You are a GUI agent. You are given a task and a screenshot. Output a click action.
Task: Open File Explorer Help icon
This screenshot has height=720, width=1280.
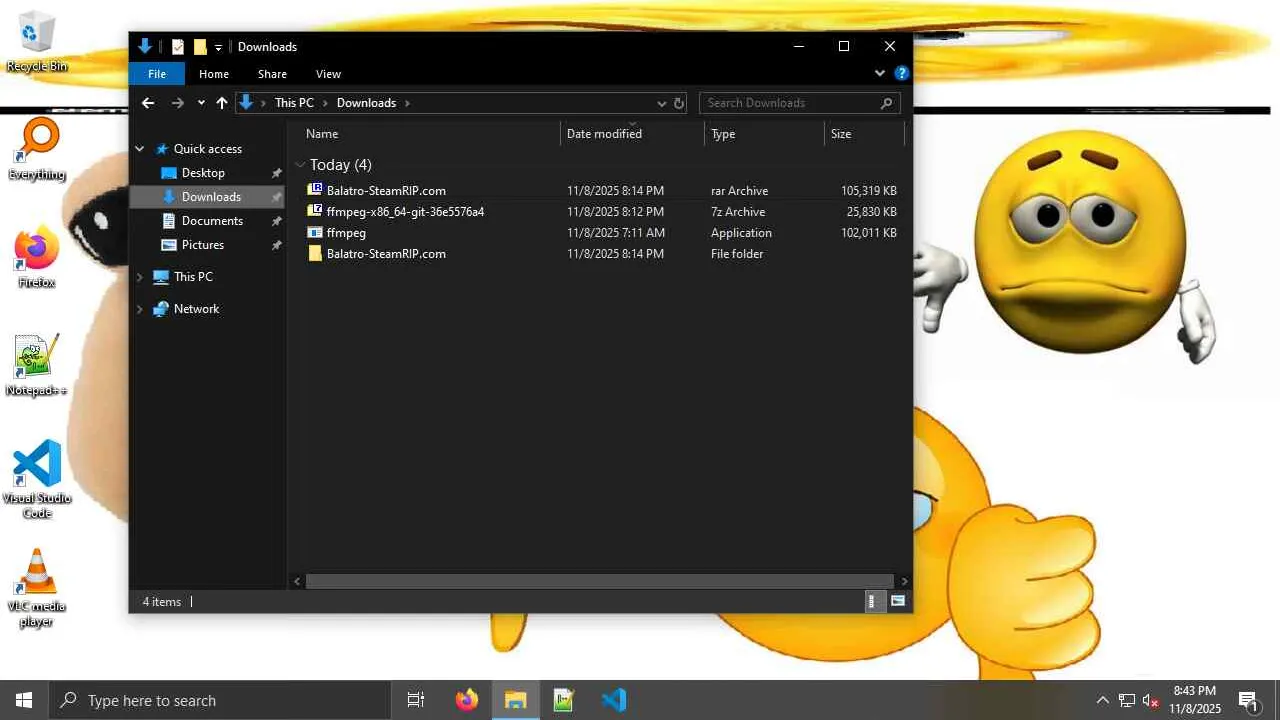pos(901,74)
